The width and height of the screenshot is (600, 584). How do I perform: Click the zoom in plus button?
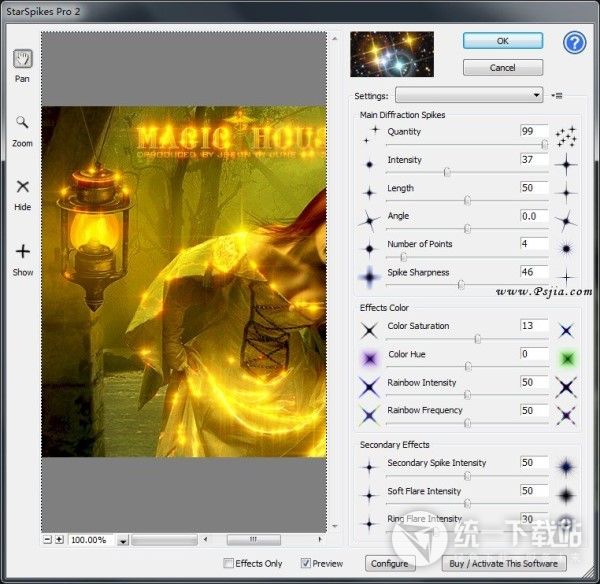[x=59, y=540]
